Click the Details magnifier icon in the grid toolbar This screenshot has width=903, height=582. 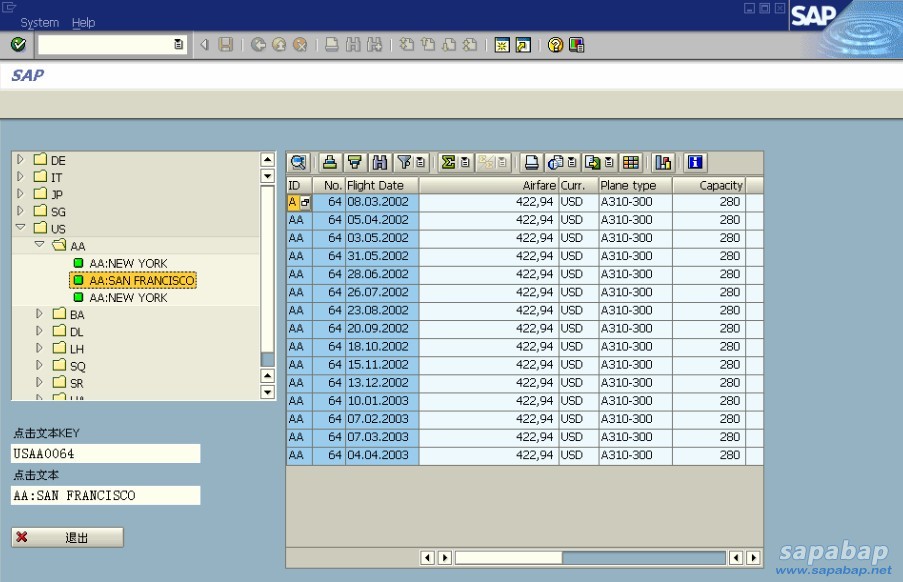tap(298, 162)
